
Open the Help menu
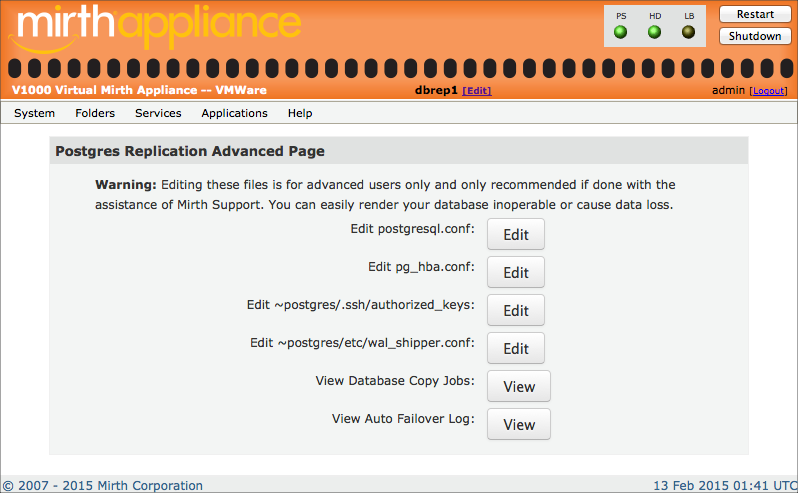300,113
